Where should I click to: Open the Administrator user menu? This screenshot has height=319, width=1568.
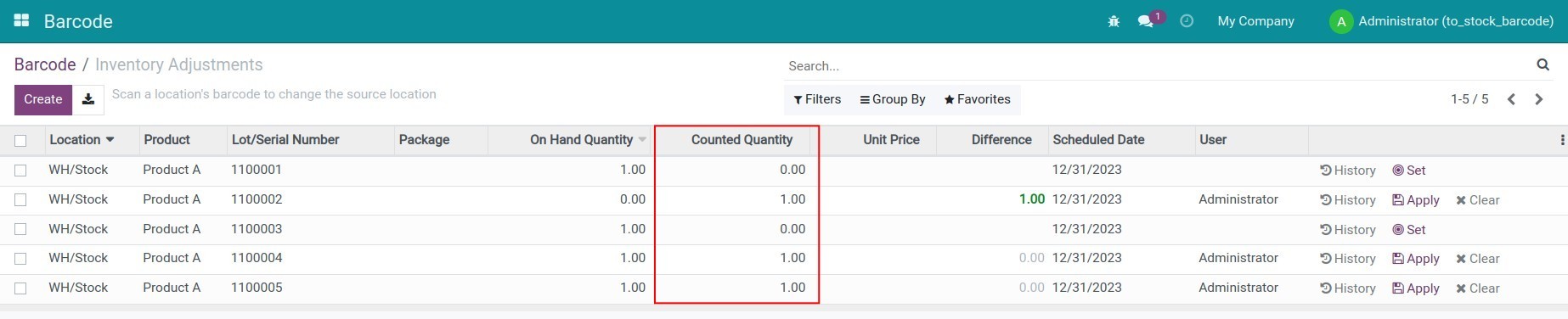point(1441,21)
